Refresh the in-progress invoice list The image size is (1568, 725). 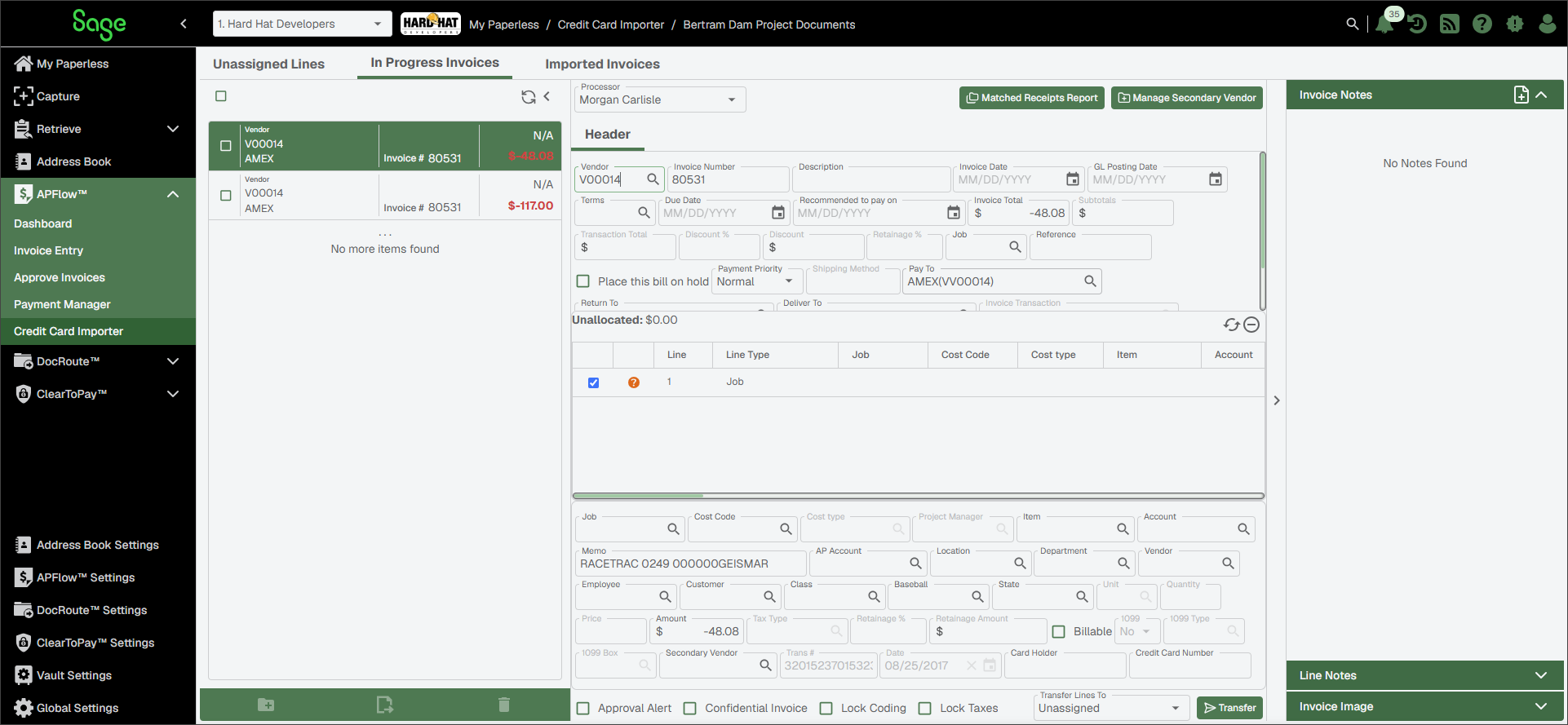[x=529, y=97]
